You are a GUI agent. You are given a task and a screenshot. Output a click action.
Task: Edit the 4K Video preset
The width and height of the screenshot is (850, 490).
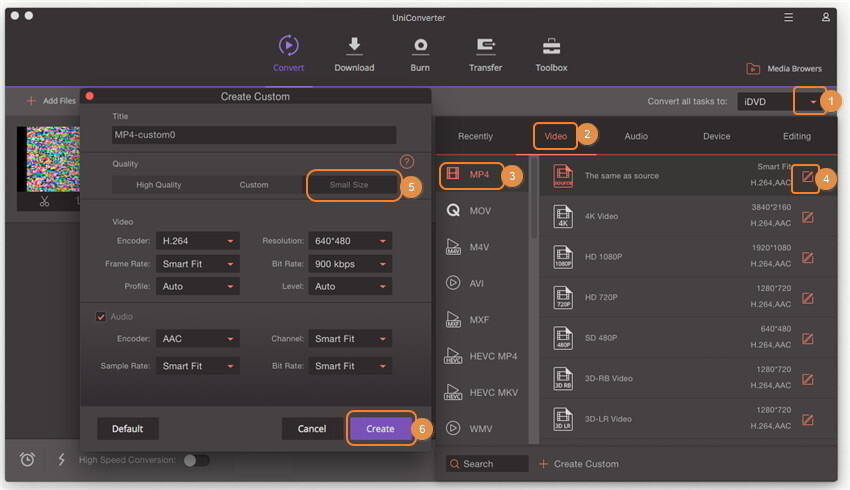click(808, 217)
